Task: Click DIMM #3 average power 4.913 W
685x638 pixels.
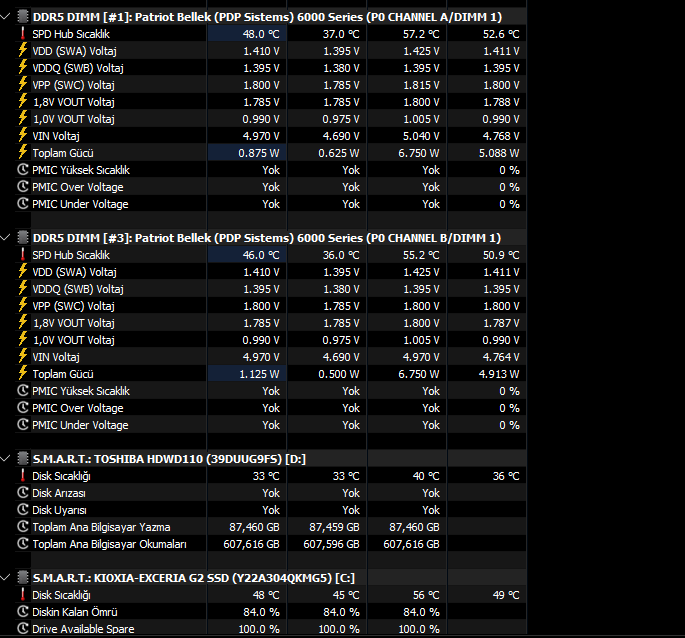Action: tap(499, 374)
